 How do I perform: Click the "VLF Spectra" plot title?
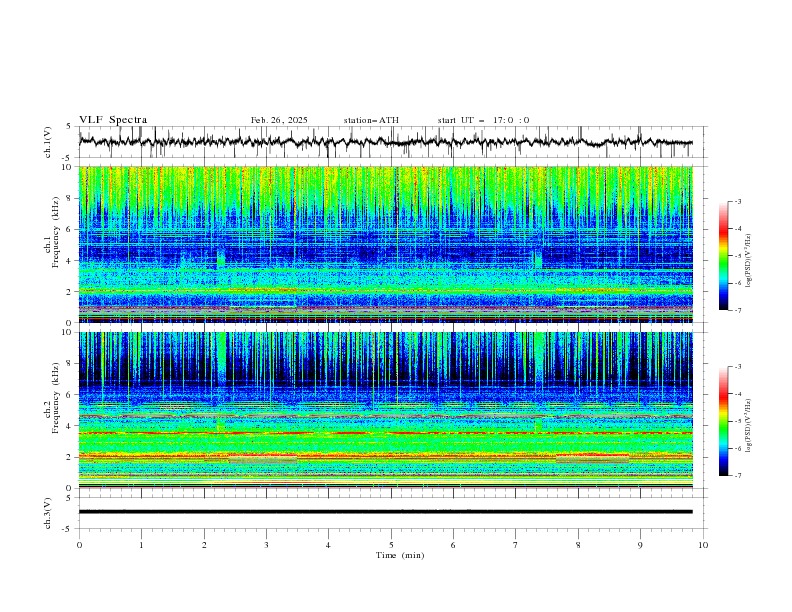point(113,120)
